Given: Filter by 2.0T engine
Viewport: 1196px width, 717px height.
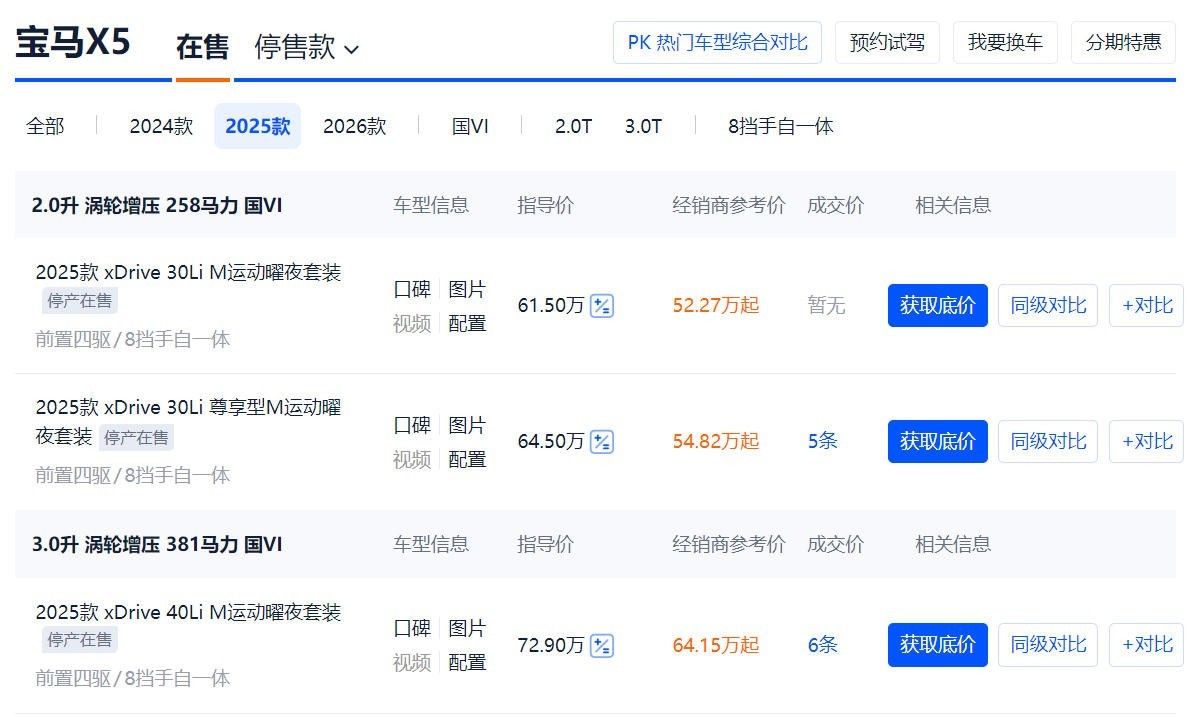Looking at the screenshot, I should tap(573, 126).
